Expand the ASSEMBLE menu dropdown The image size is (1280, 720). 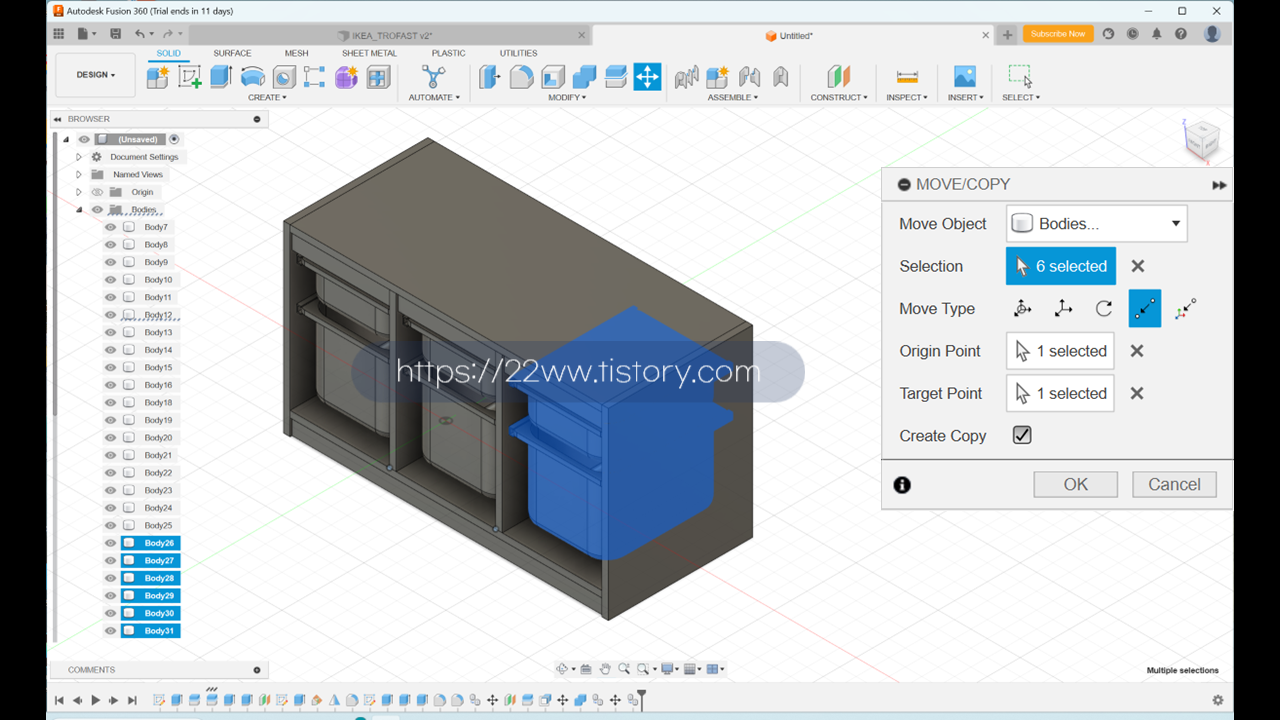tap(733, 97)
